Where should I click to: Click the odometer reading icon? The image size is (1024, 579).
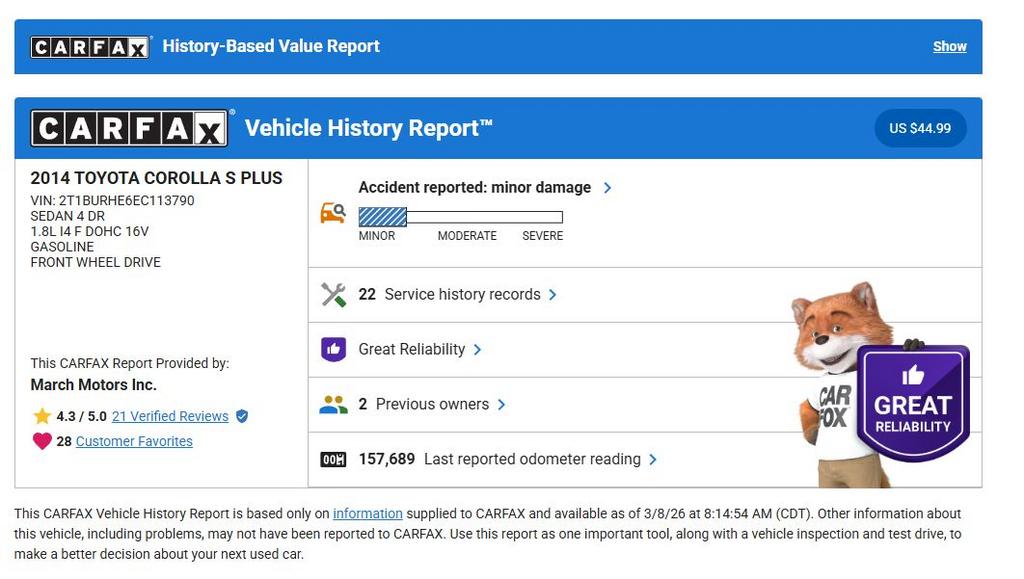[333, 460]
